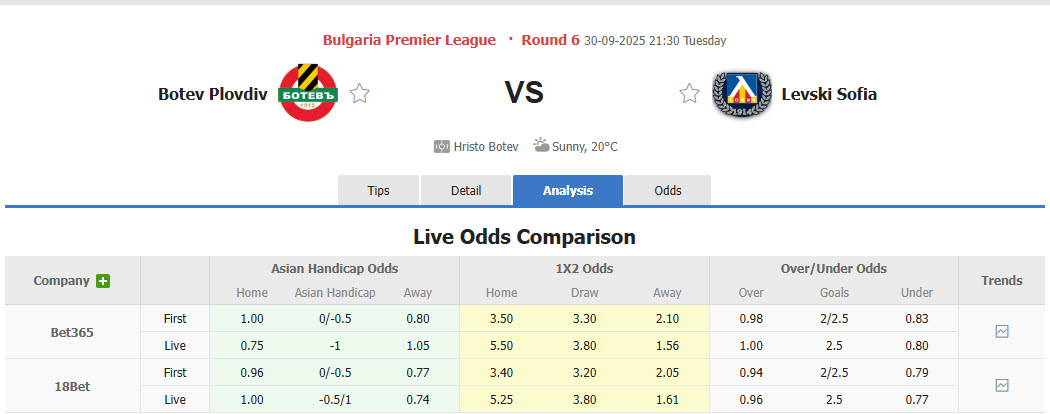Click the 18Bet company name
Image resolution: width=1050 pixels, height=414 pixels.
click(x=72, y=385)
